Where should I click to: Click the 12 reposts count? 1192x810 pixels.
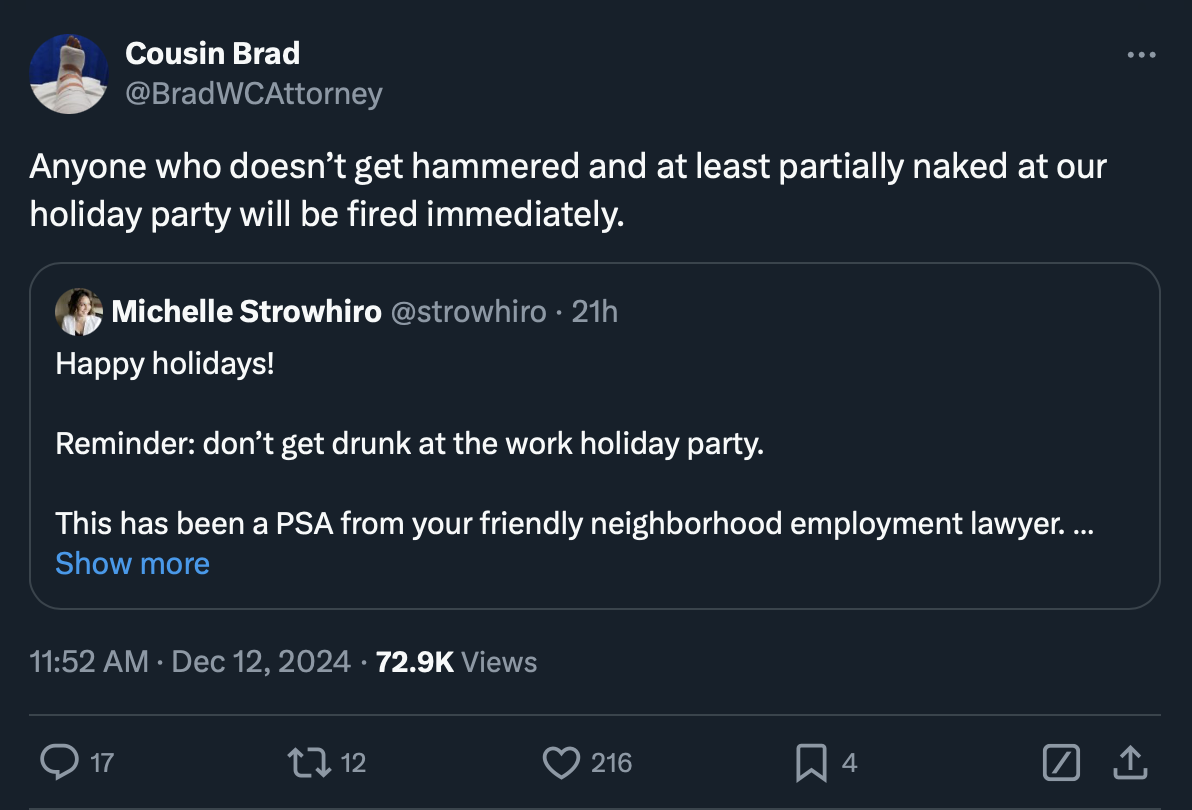coord(353,764)
